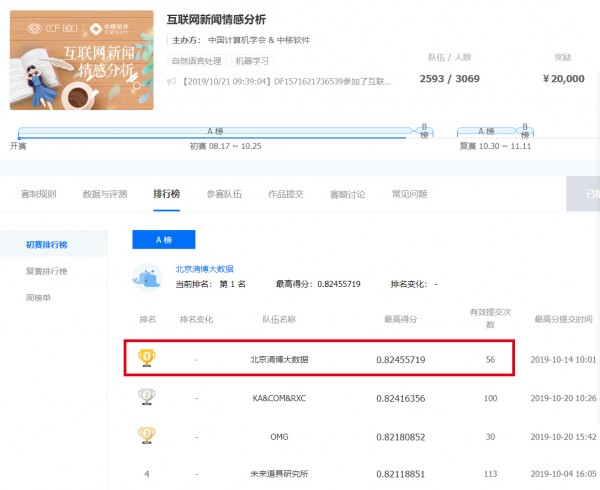600x490 pixels.
Task: Click the megaphone announcement icon
Action: 171,81
